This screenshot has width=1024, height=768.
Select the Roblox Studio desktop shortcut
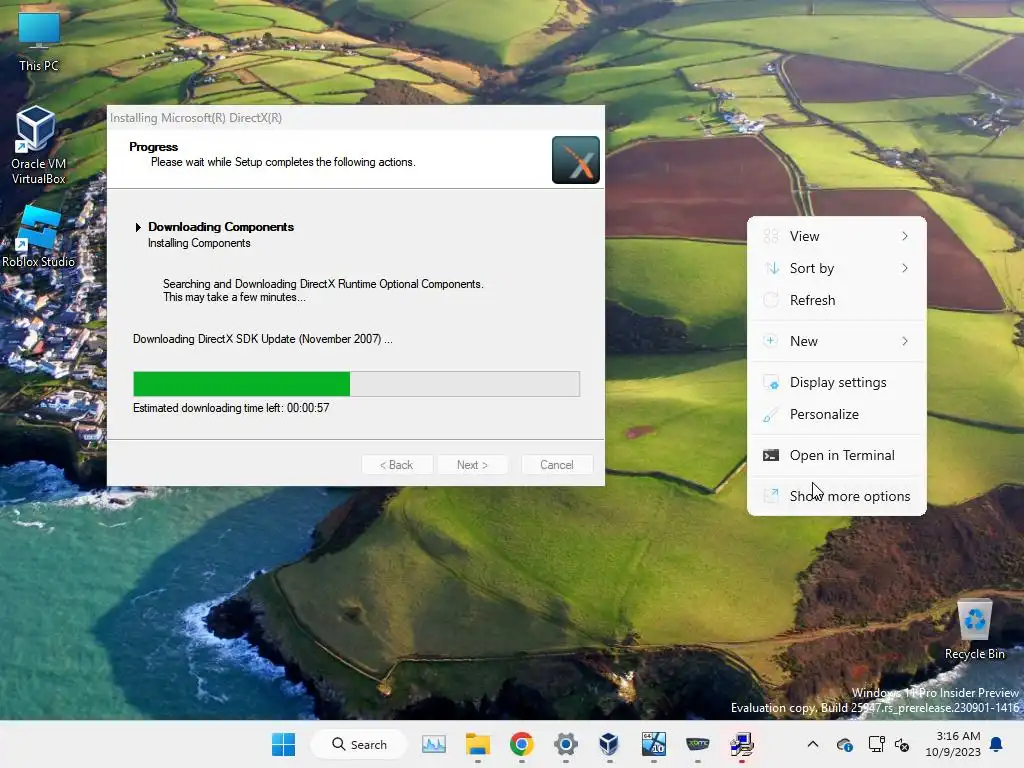pyautogui.click(x=39, y=236)
